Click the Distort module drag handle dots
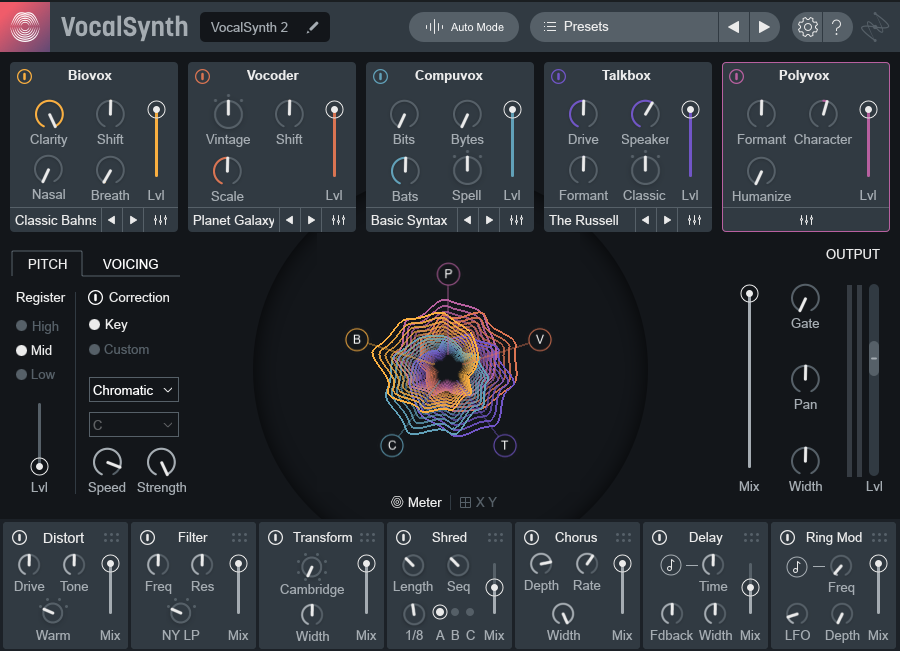 111,537
